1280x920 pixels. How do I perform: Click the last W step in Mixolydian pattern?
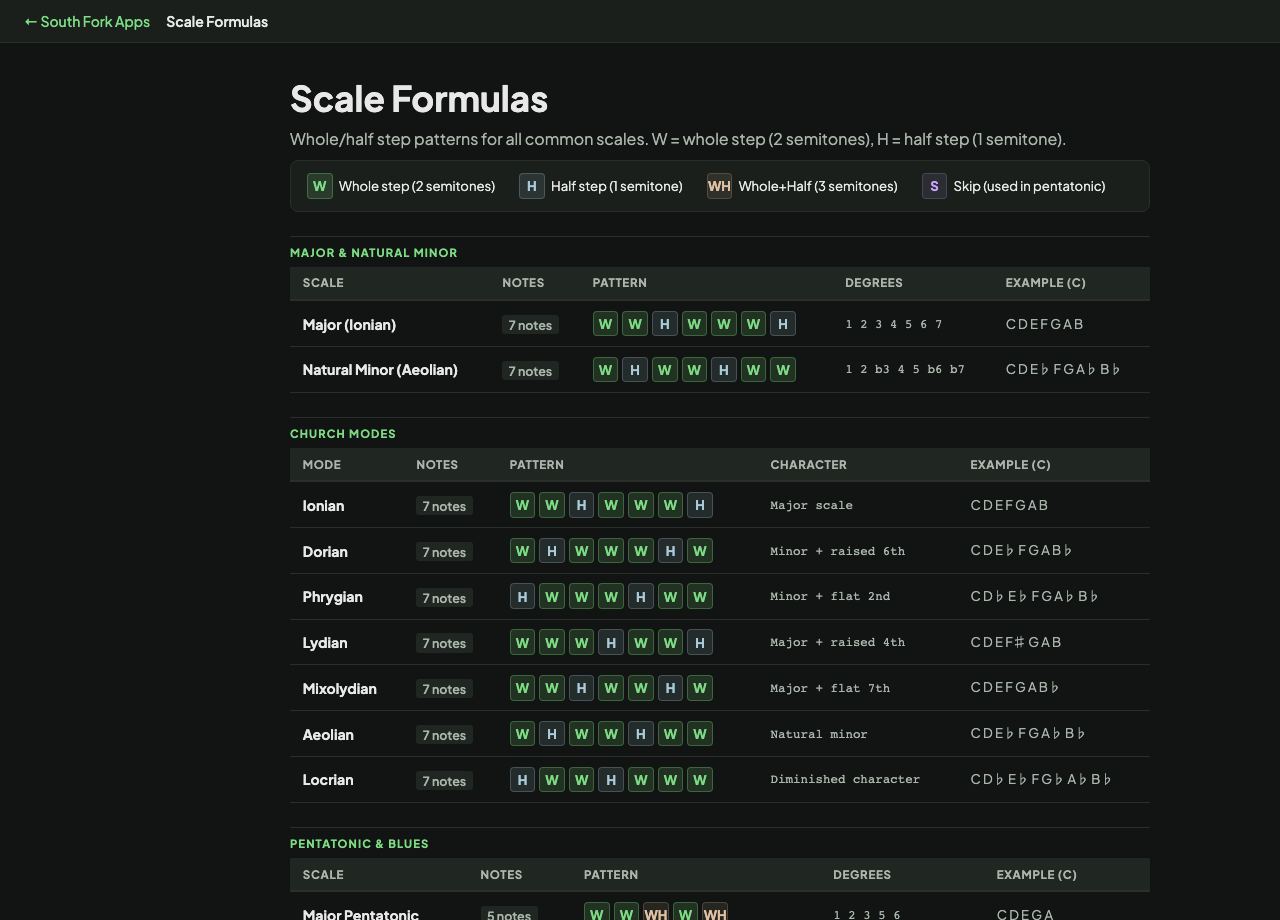[700, 689]
